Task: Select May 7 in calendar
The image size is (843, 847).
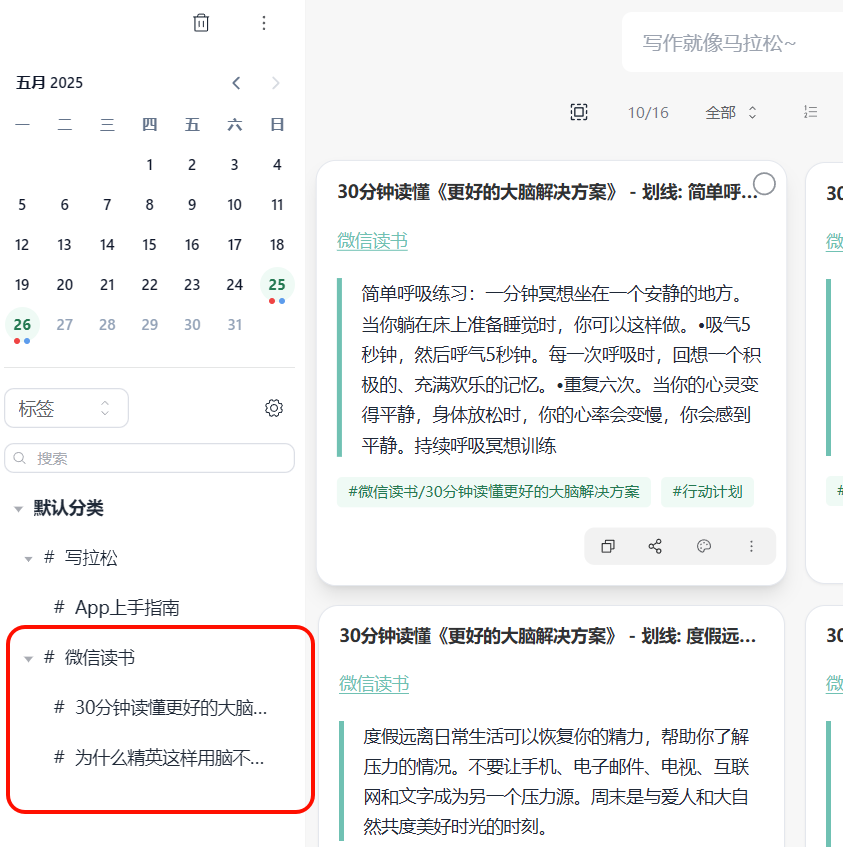Action: point(107,205)
